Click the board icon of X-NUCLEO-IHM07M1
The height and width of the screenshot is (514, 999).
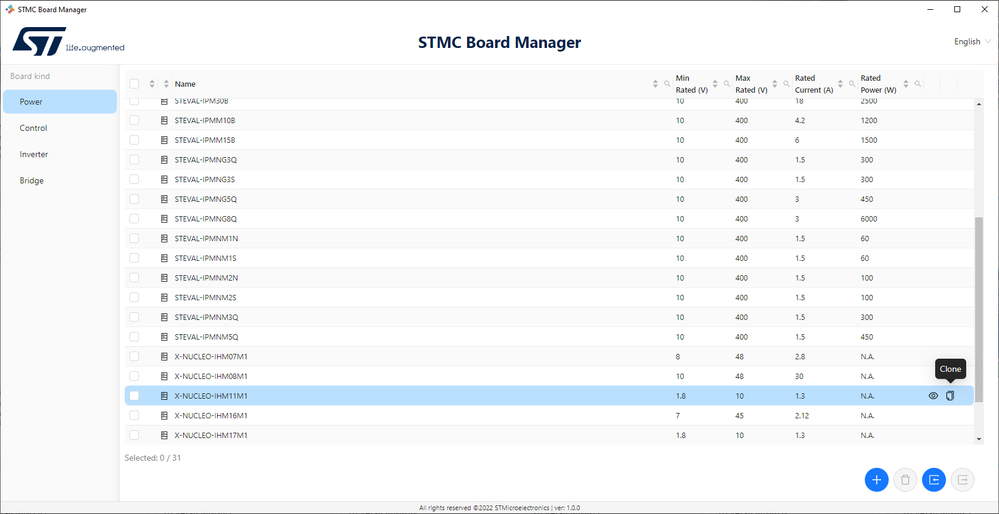point(164,357)
